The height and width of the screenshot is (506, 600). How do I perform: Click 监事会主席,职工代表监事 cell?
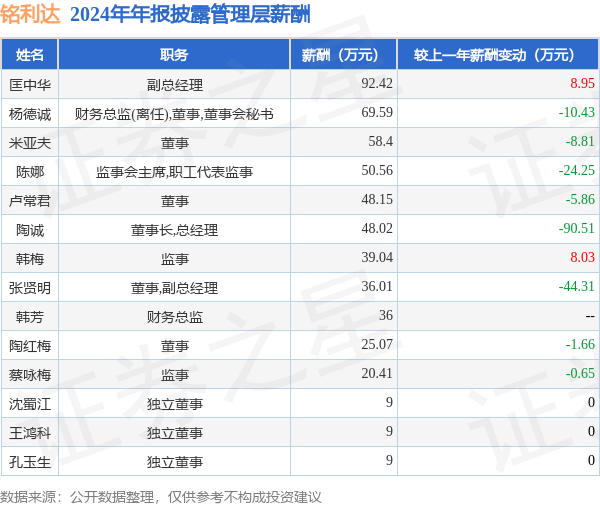174,172
